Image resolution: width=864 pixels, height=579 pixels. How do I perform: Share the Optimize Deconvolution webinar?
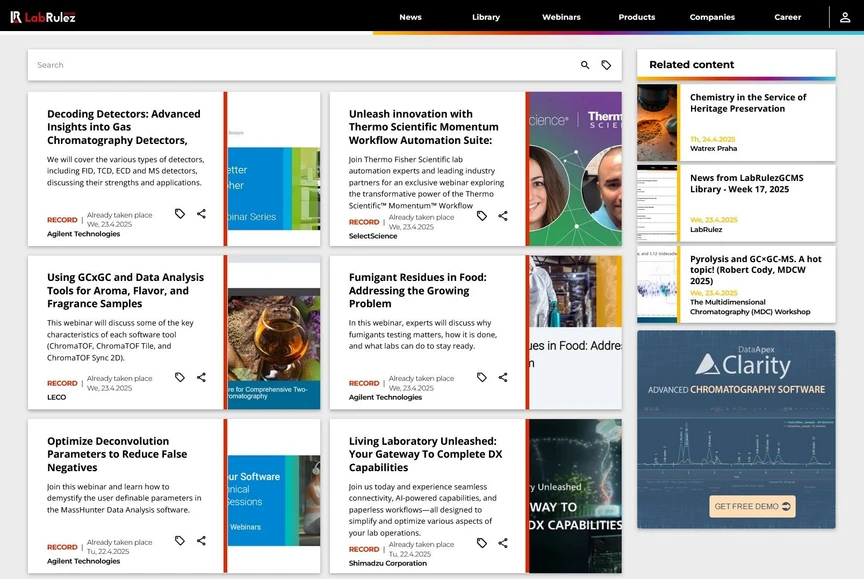click(201, 541)
